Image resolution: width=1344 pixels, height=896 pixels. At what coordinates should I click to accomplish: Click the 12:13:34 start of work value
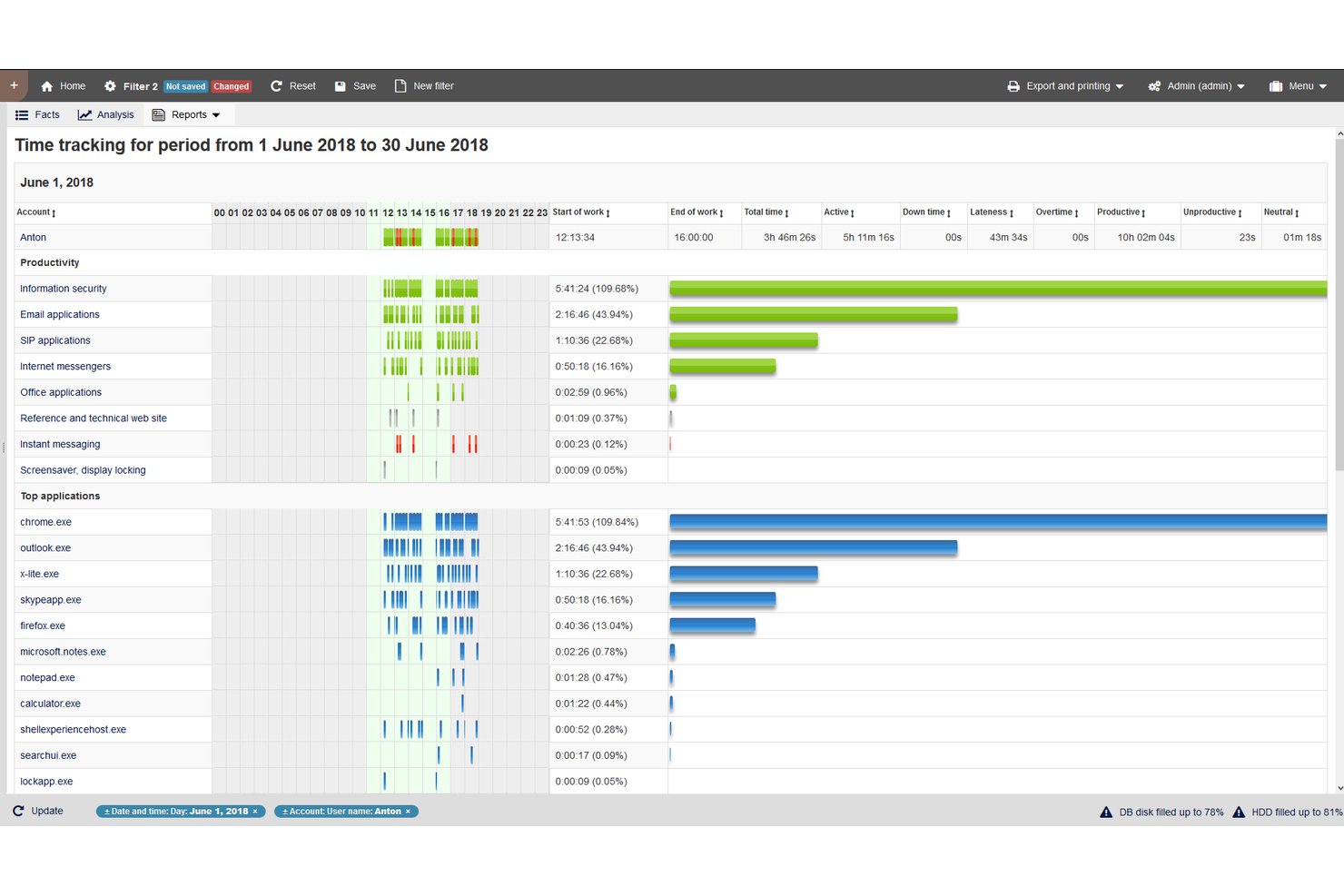click(576, 238)
